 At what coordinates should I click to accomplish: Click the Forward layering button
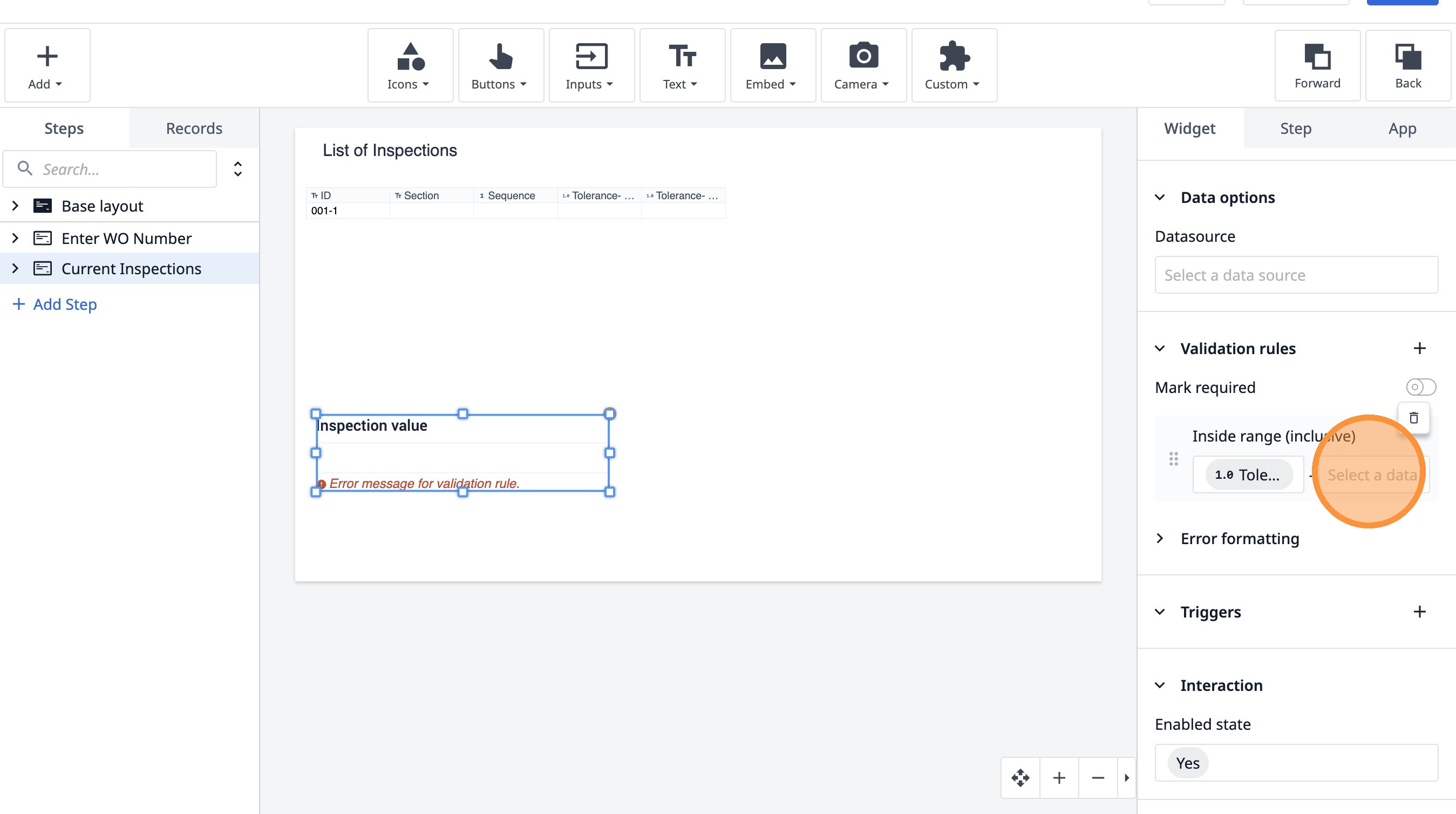coord(1317,65)
